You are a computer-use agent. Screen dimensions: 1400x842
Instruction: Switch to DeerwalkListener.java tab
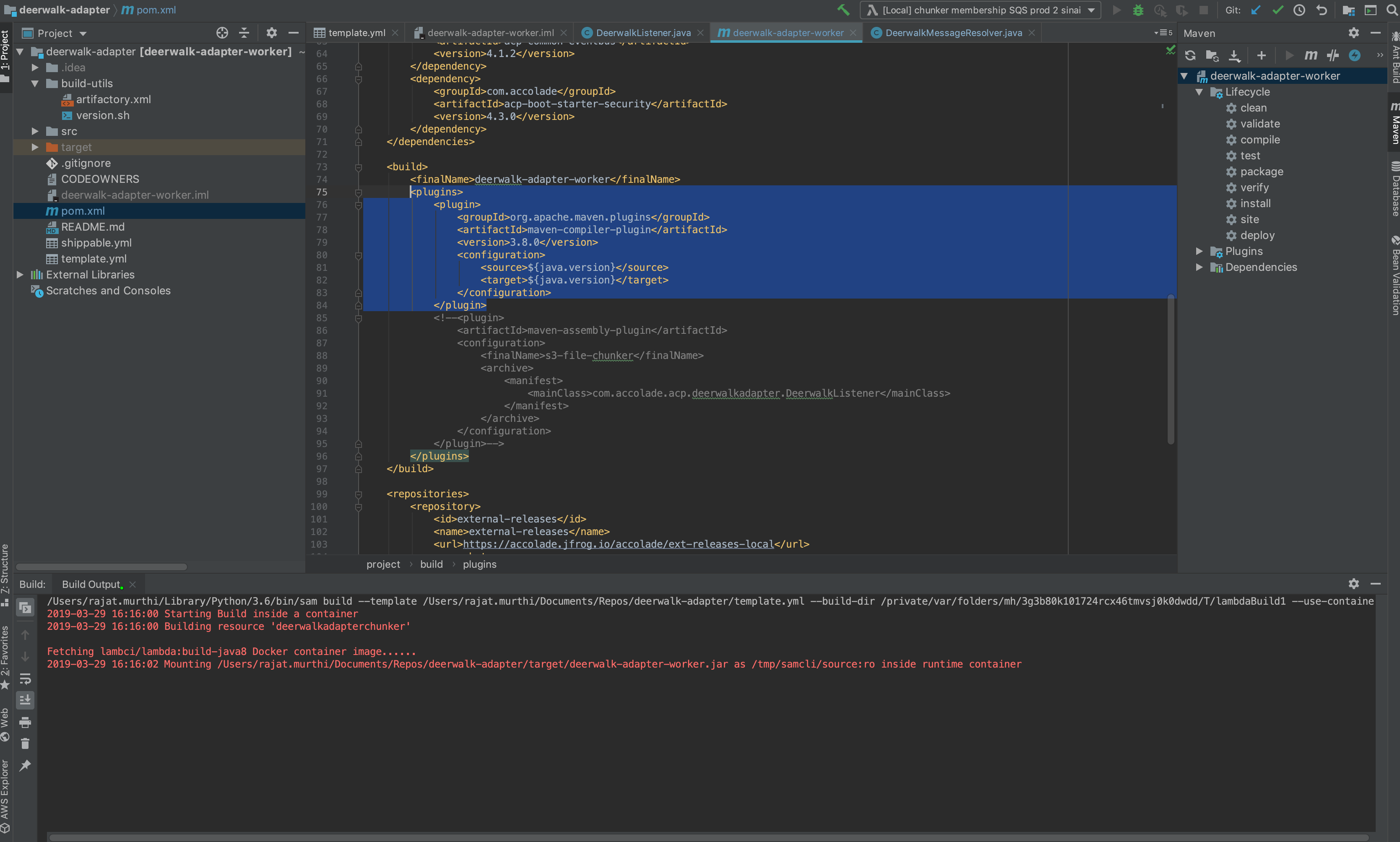[643, 33]
